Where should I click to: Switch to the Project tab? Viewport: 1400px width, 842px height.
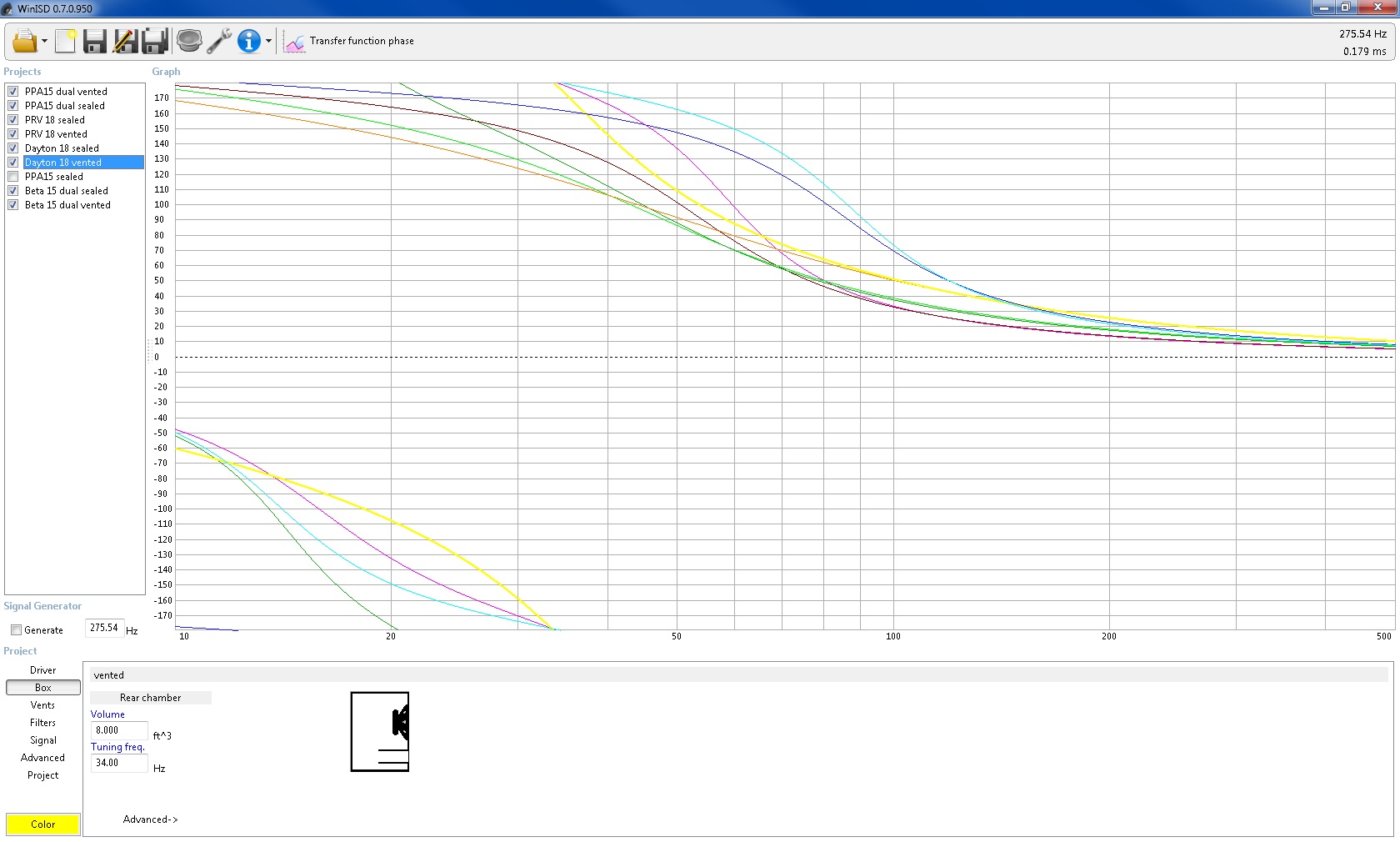43,775
